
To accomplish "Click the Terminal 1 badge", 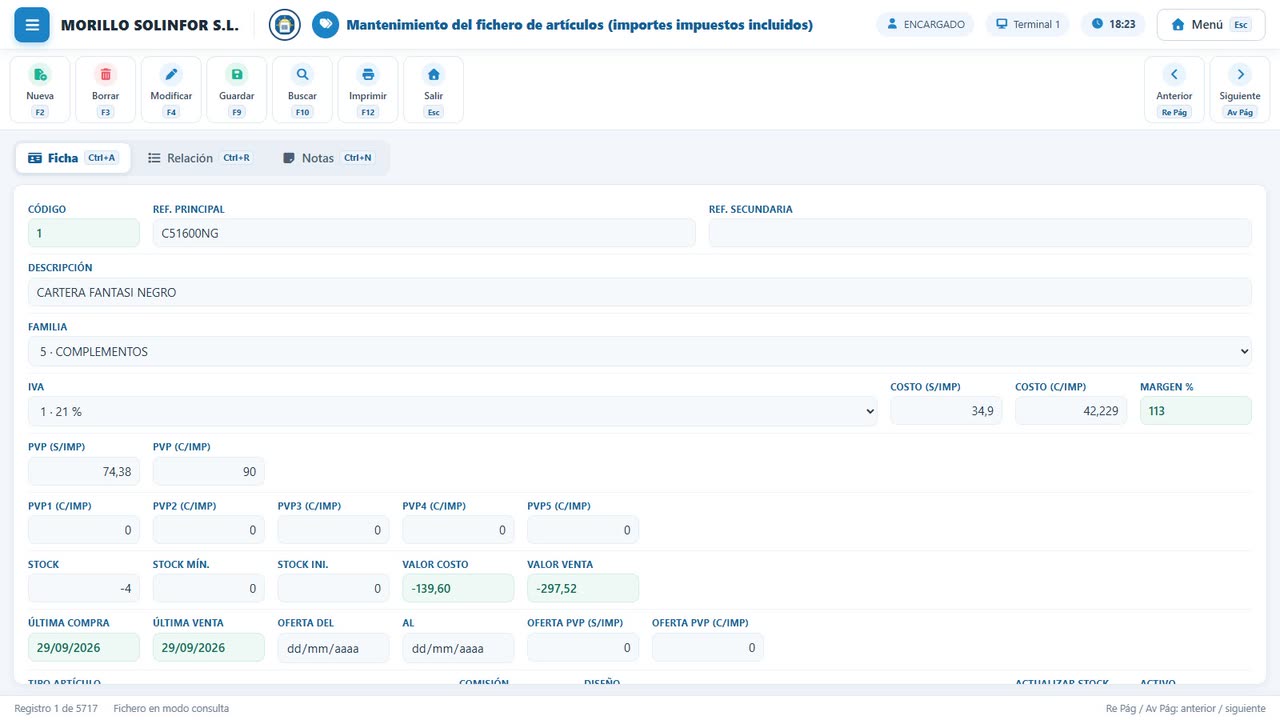I will [1027, 24].
